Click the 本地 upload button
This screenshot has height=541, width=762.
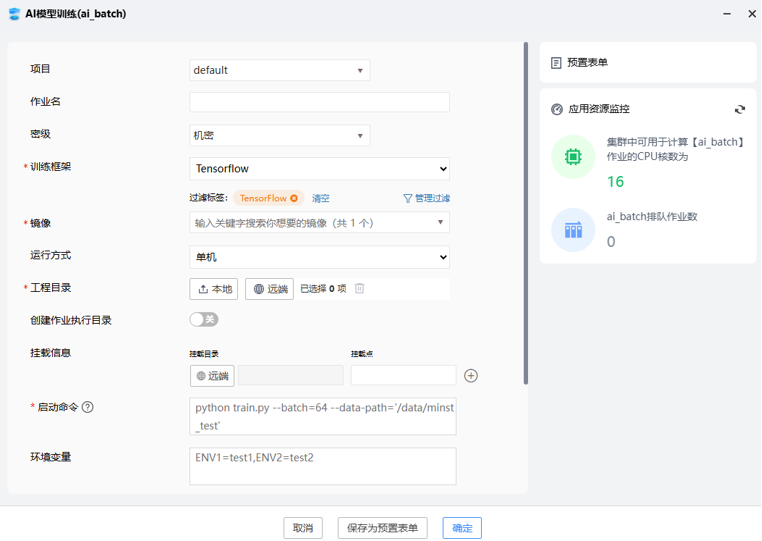pyautogui.click(x=214, y=289)
